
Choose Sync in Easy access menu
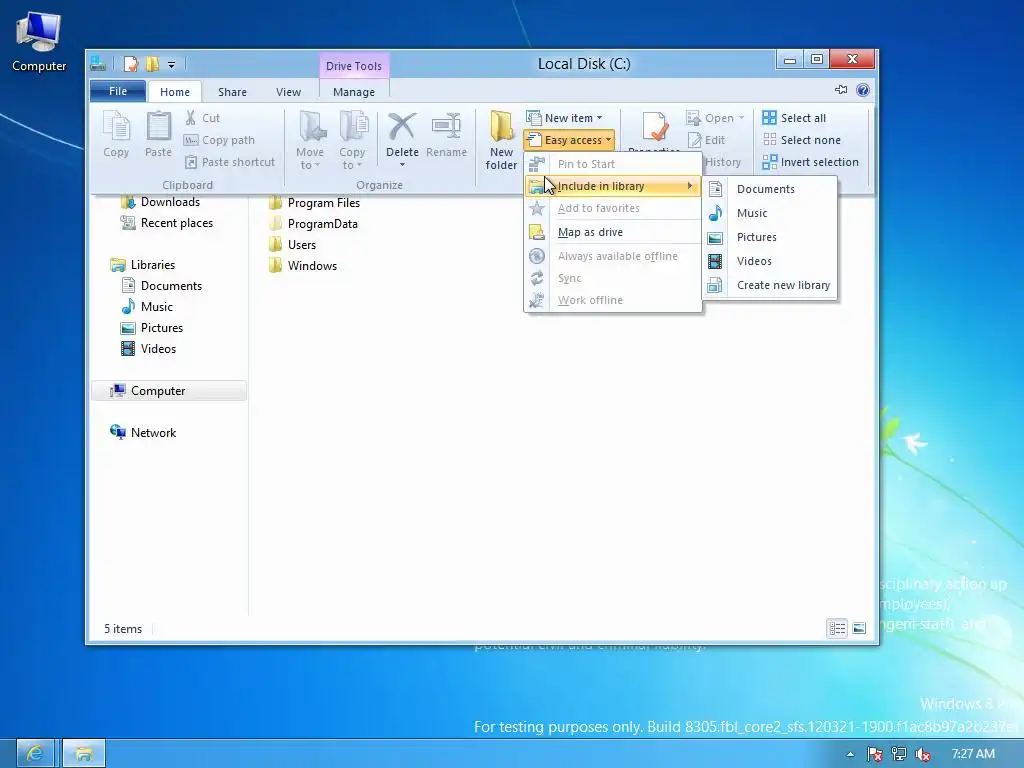coord(613,278)
